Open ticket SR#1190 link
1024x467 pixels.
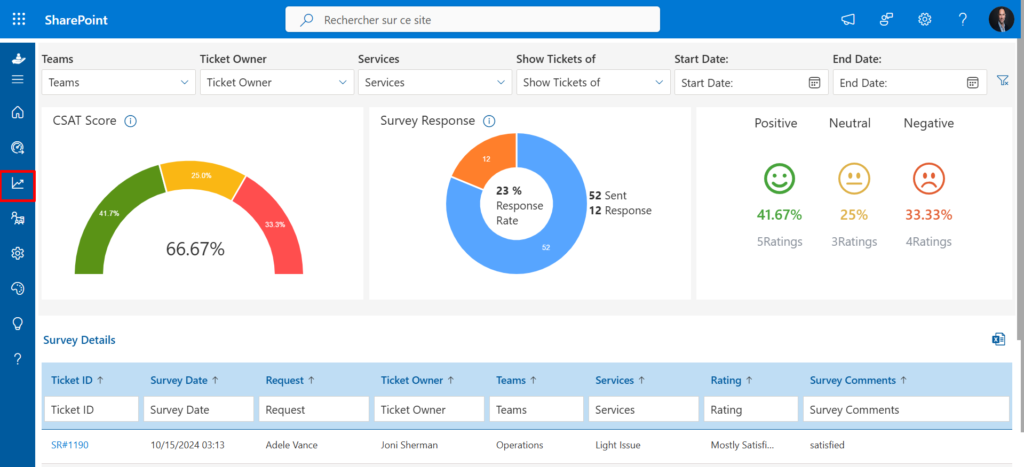[x=70, y=445]
